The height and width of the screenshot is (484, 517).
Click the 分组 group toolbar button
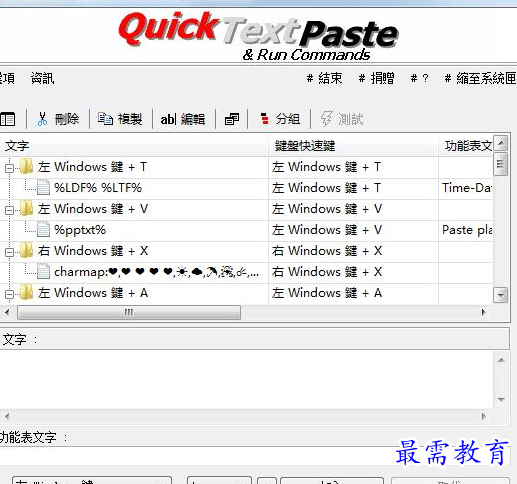(280, 119)
